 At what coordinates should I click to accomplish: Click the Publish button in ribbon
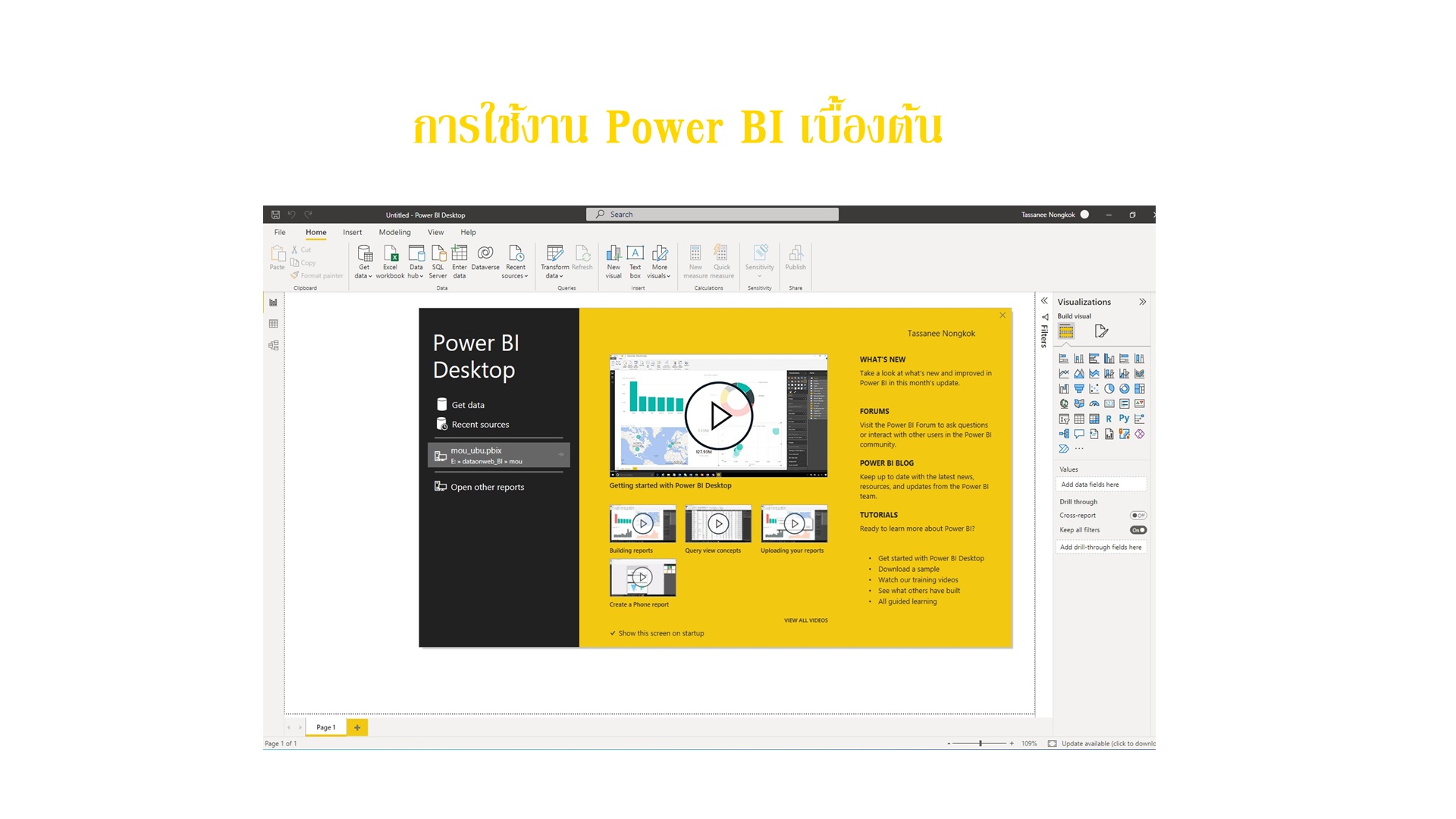pos(795,258)
